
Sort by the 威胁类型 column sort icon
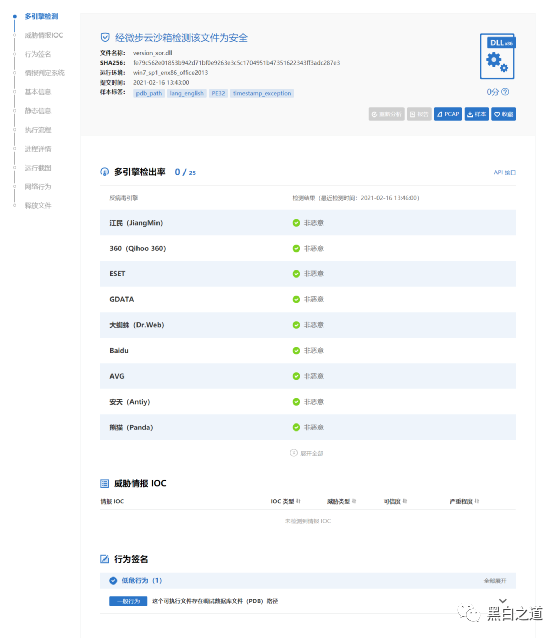pyautogui.click(x=354, y=501)
